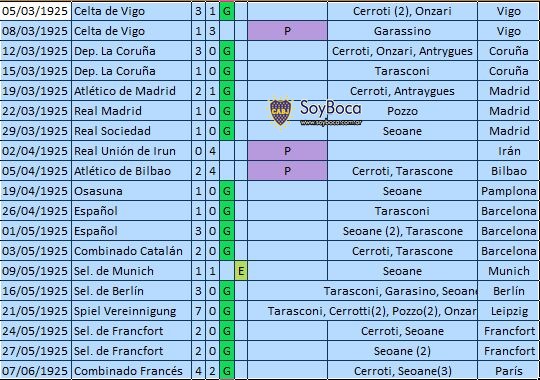Click the Seoane (2), Tarascone scorers cell
Image resolution: width=540 pixels, height=380 pixels.
(x=402, y=231)
